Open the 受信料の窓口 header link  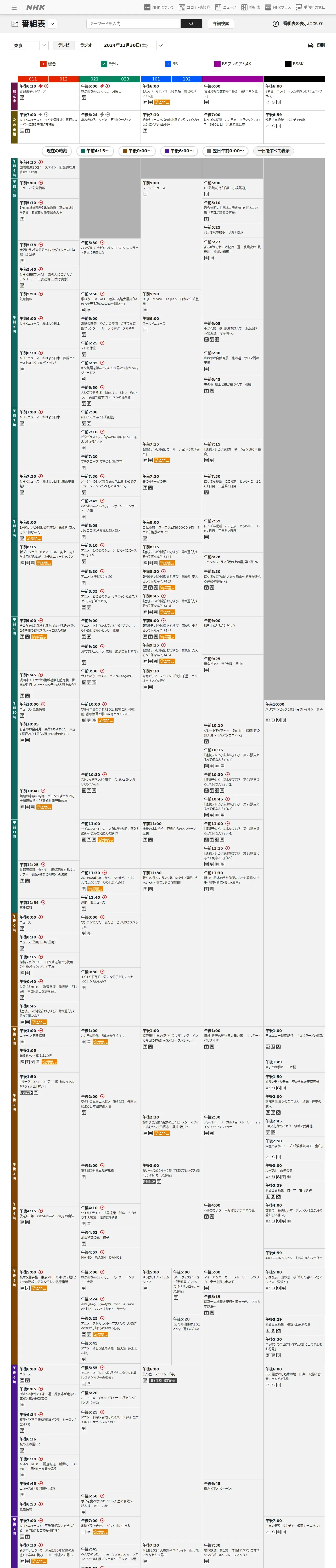point(310,7)
